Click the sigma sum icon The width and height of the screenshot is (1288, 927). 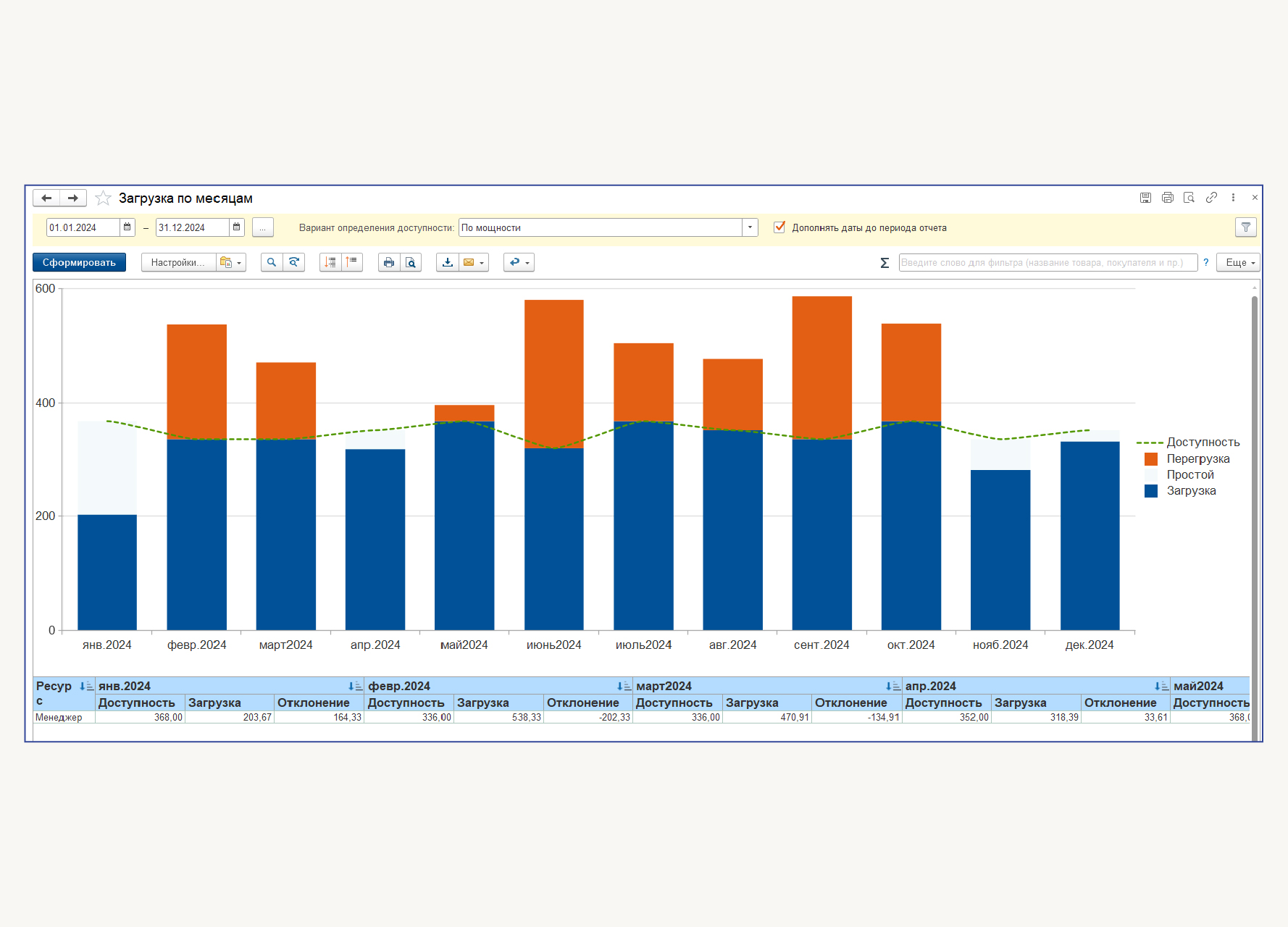click(885, 263)
